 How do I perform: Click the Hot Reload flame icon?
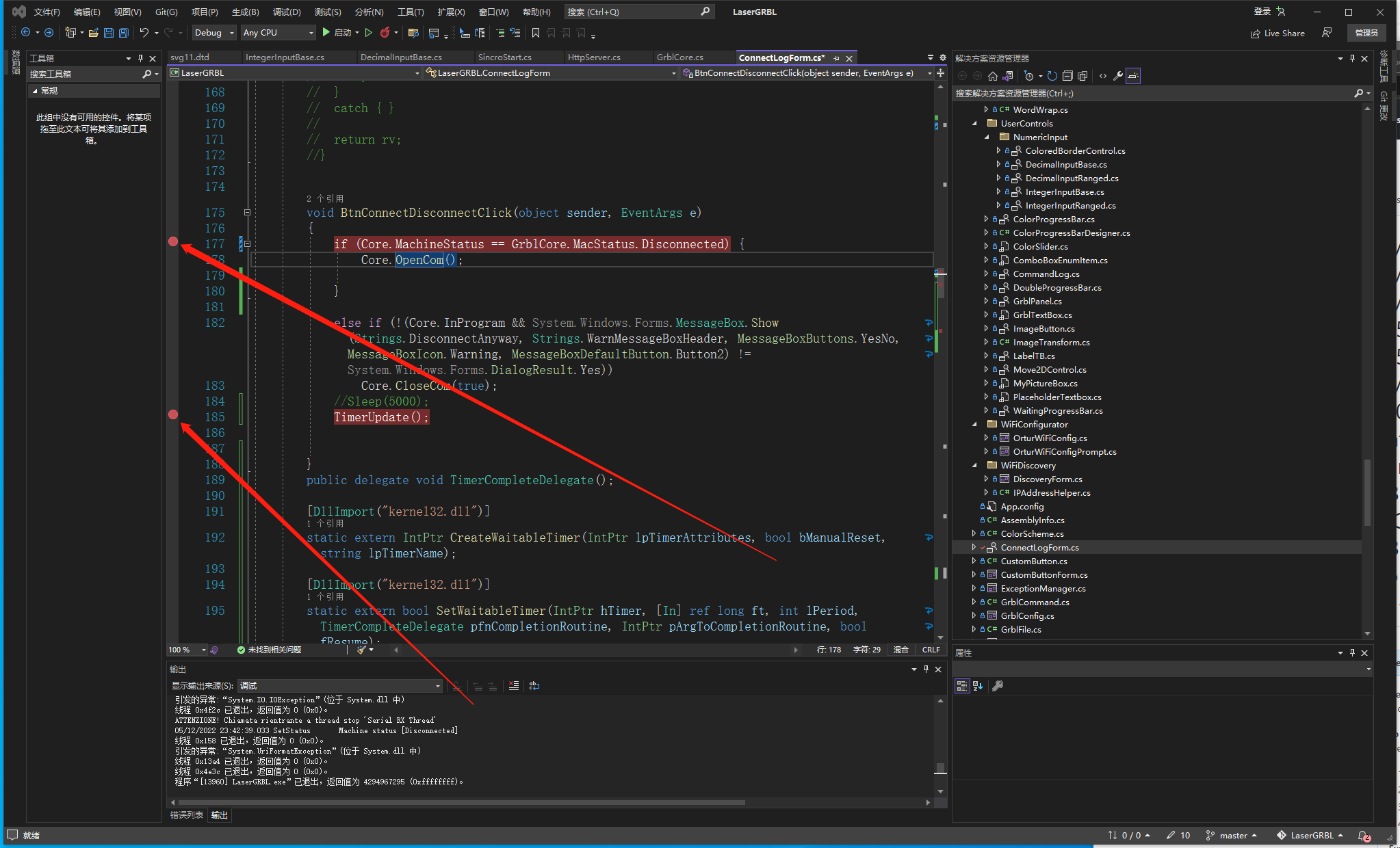pos(385,33)
